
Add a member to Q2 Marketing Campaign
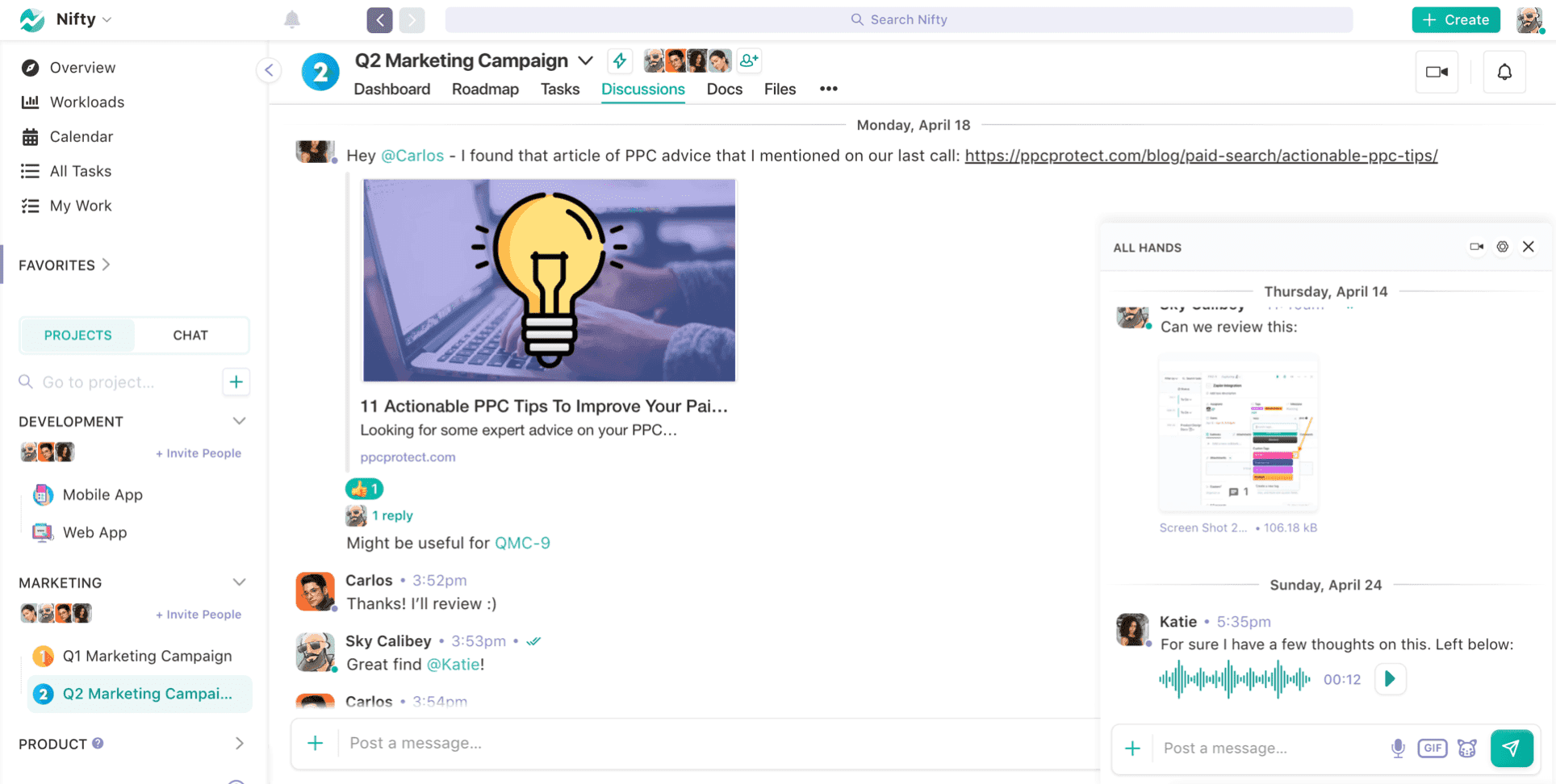(749, 60)
